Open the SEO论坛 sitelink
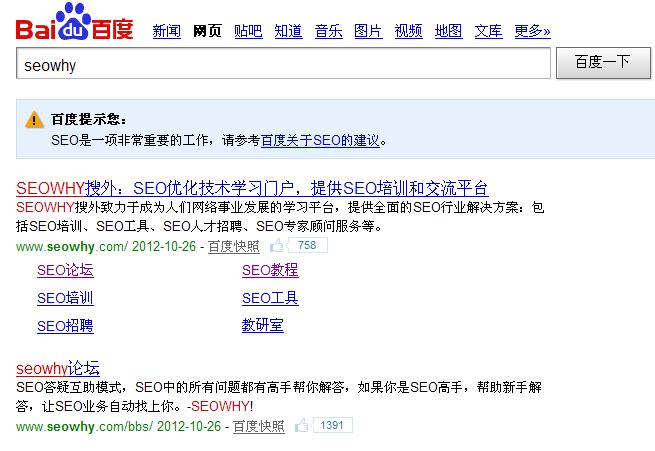Image resolution: width=655 pixels, height=451 pixels. click(x=65, y=270)
